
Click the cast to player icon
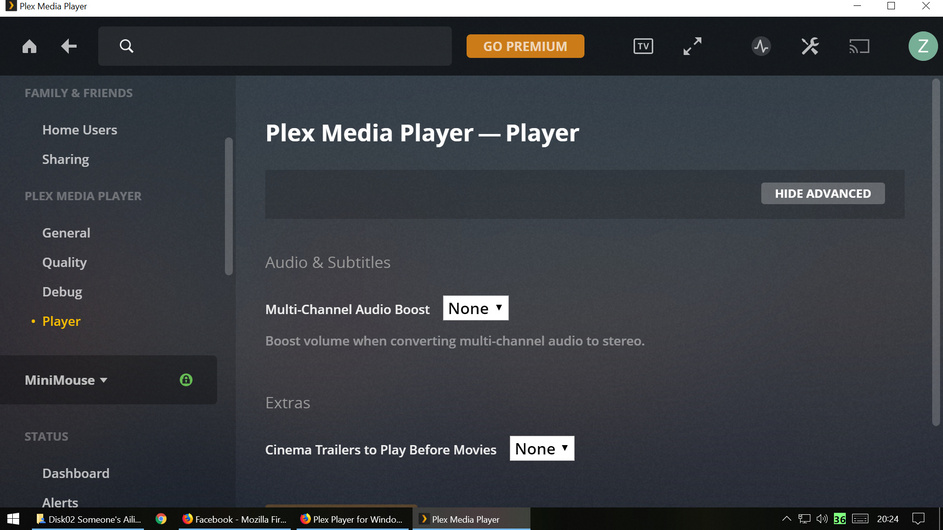(859, 46)
